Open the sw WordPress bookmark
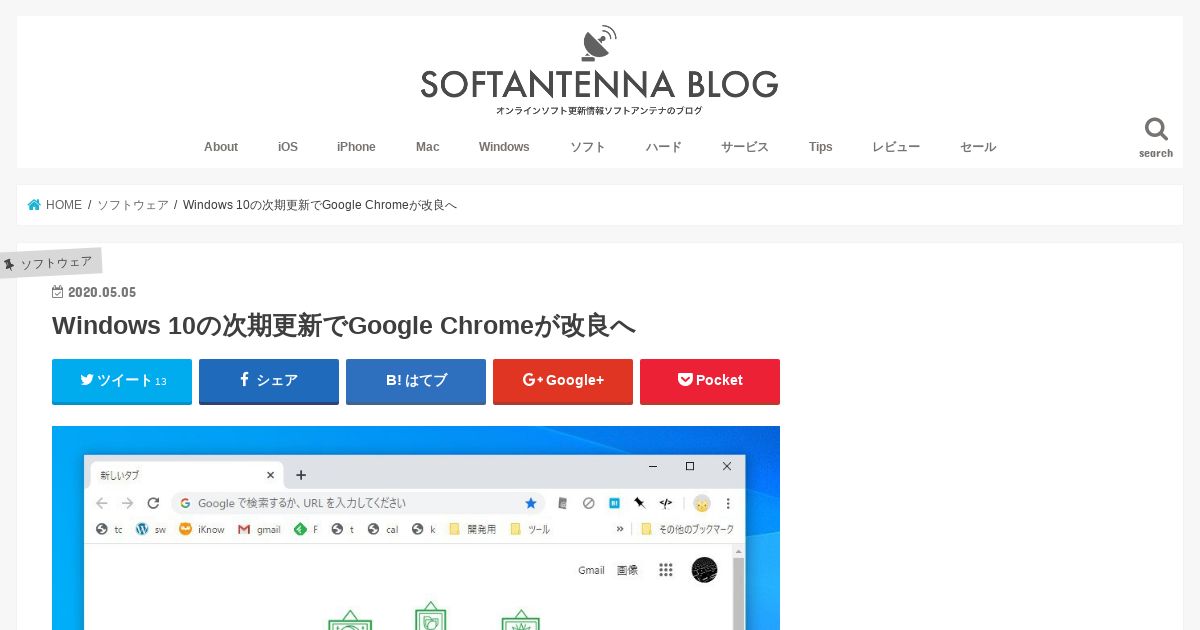Screen dimensions: 1200x630 tap(151, 529)
